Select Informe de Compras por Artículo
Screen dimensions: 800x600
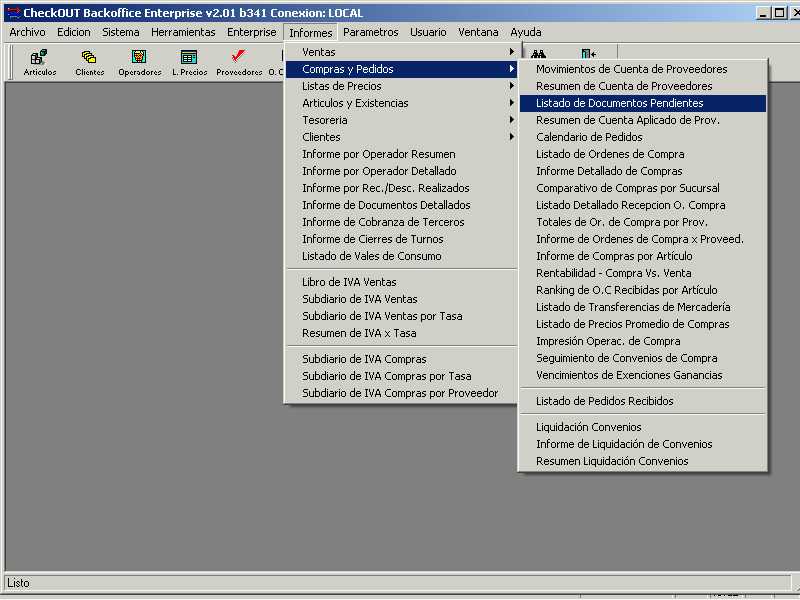click(x=642, y=256)
